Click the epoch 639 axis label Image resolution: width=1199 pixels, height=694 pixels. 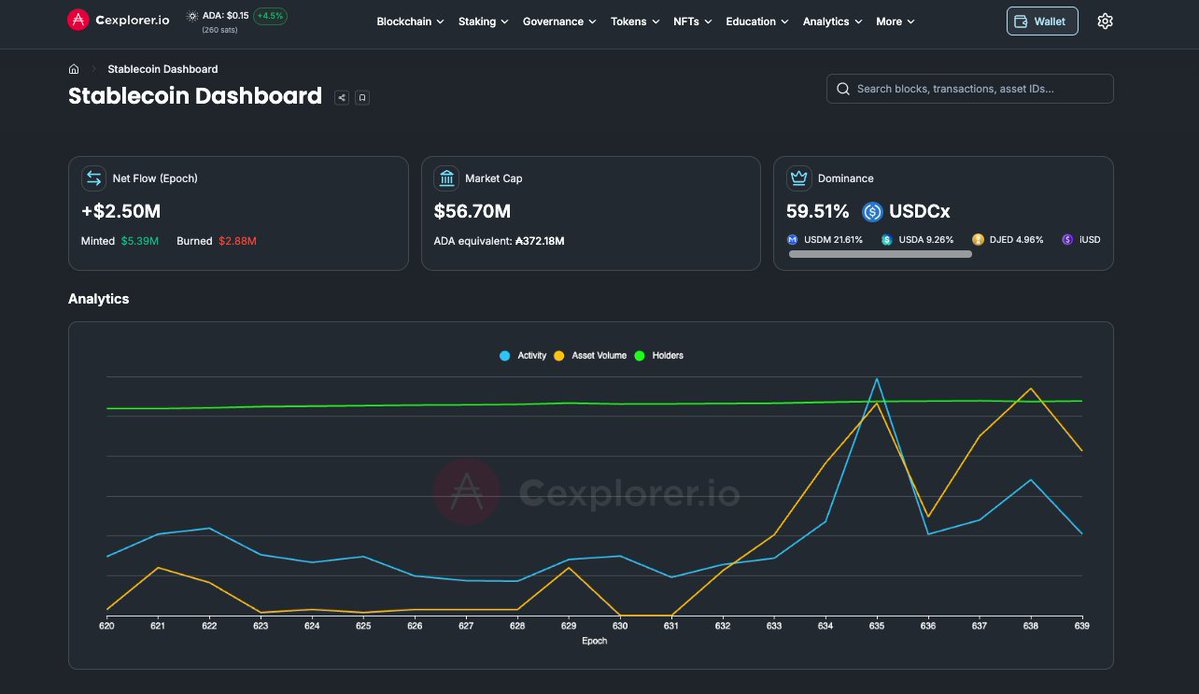click(x=1081, y=626)
